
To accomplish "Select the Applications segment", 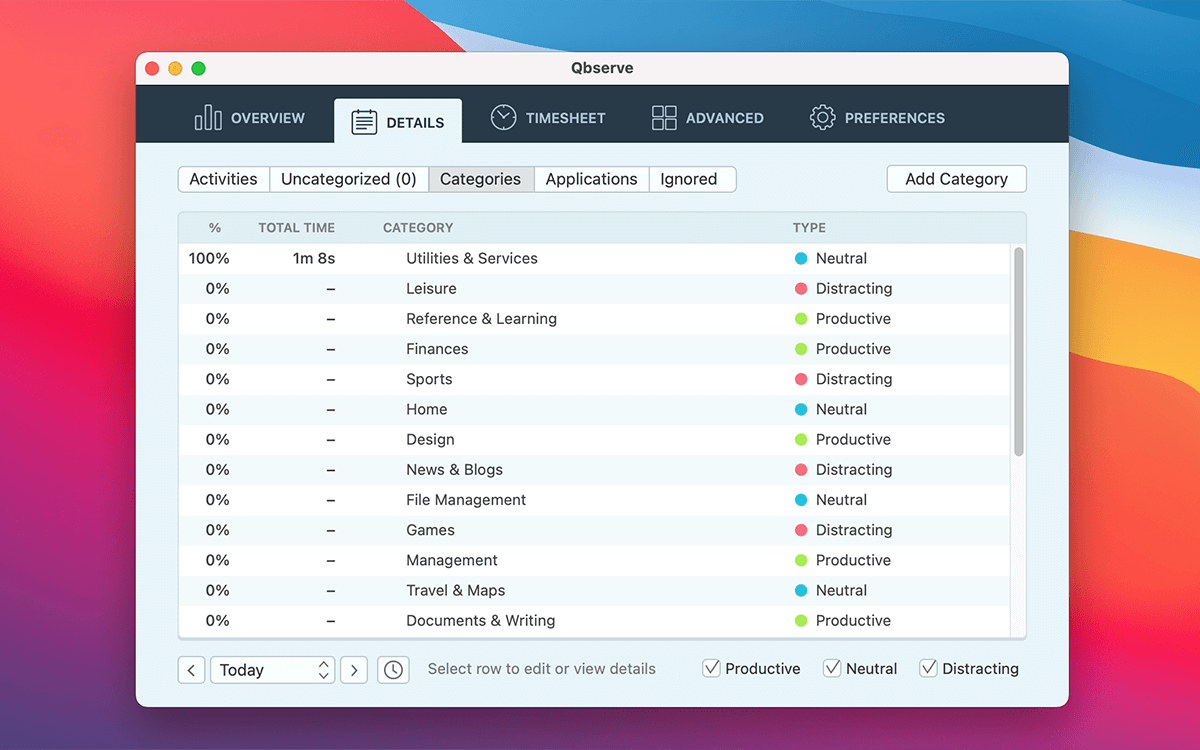I will tap(591, 179).
